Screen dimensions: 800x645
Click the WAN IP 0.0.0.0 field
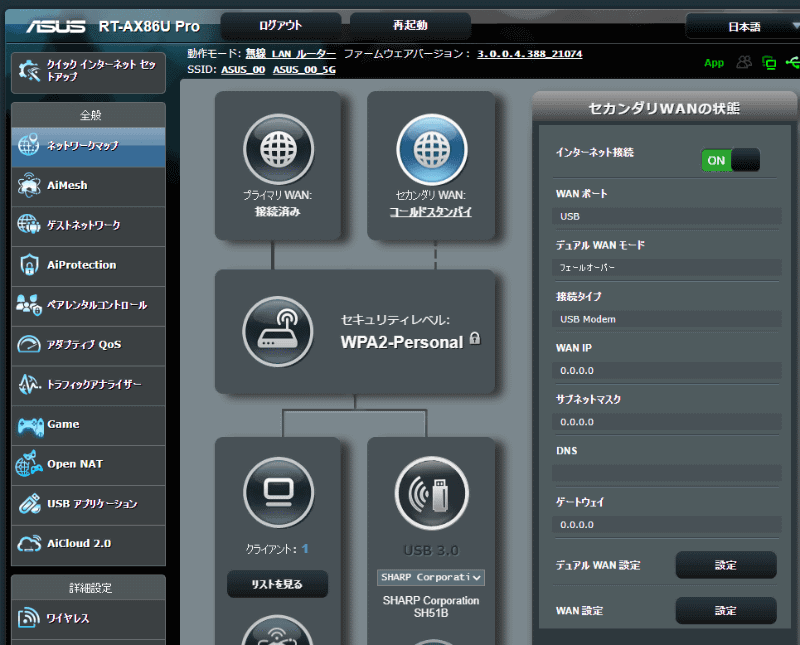[666, 370]
